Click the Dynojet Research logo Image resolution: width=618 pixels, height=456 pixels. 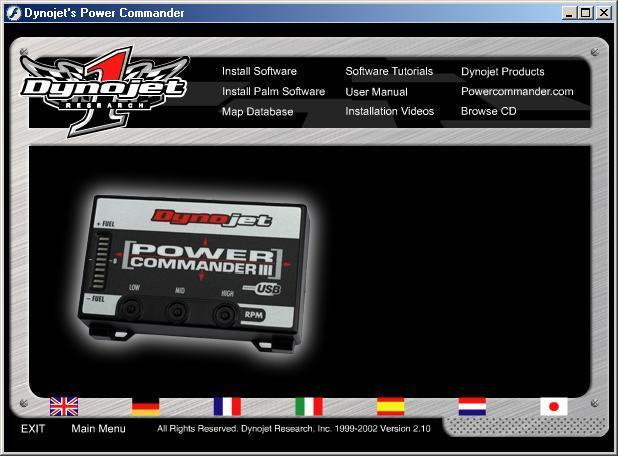(104, 91)
